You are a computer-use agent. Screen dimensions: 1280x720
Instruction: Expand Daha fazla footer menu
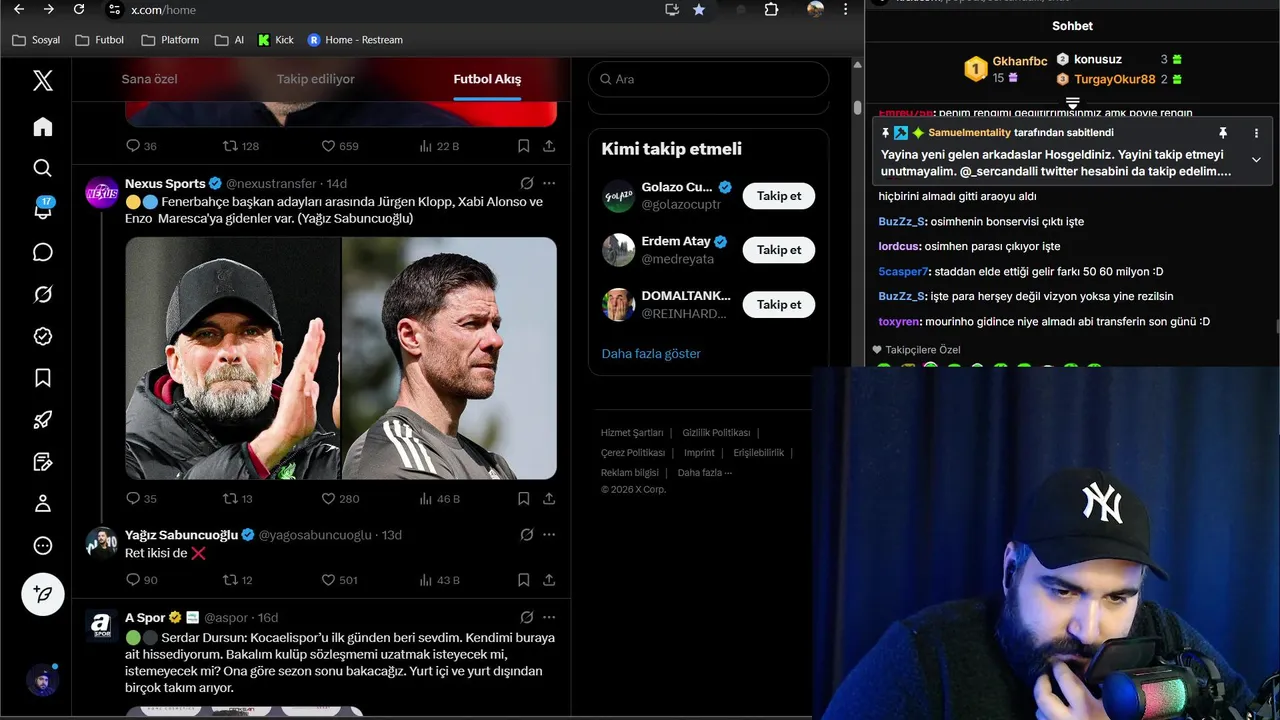point(704,473)
